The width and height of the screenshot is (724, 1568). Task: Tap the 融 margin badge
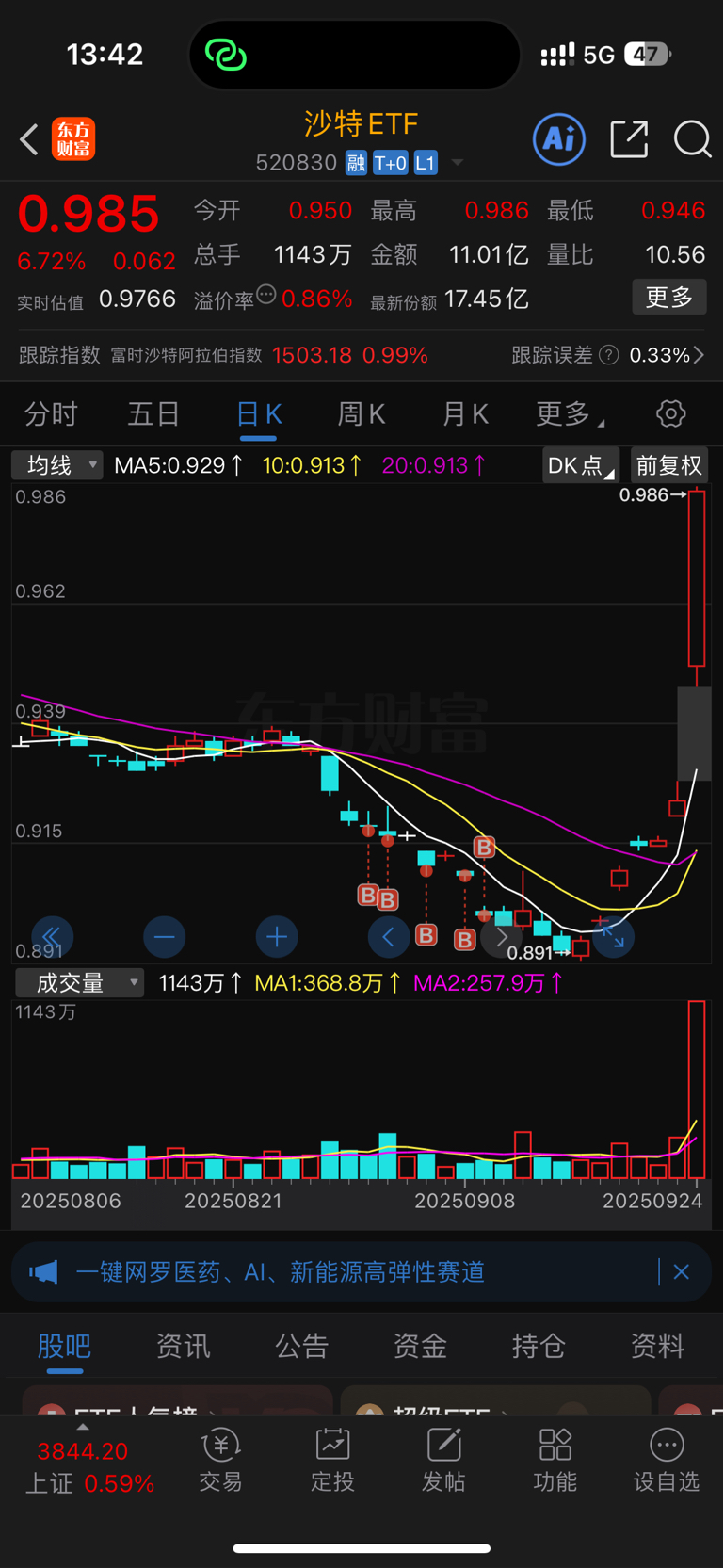click(356, 163)
